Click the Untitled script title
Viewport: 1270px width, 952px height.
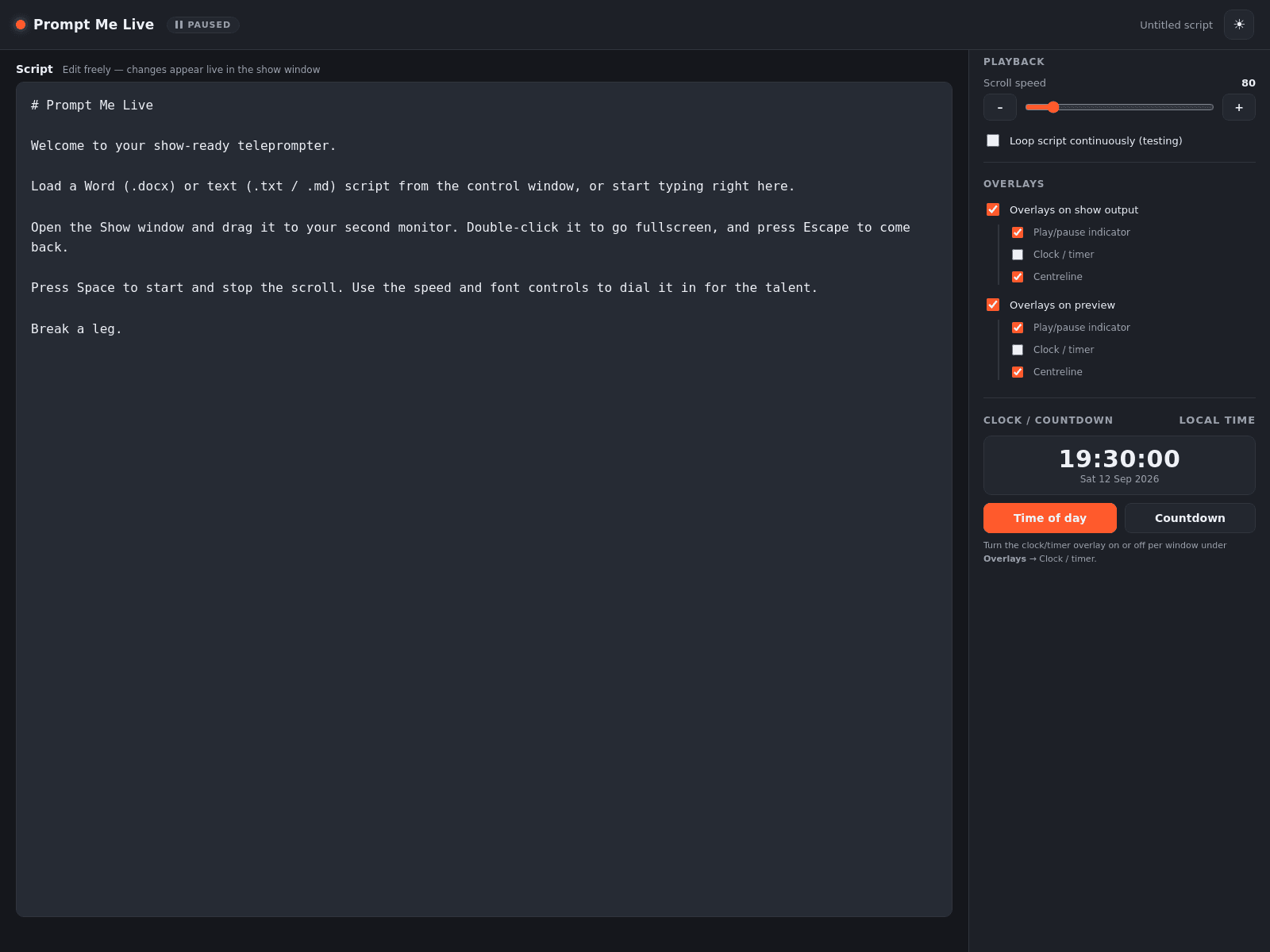tap(1176, 25)
